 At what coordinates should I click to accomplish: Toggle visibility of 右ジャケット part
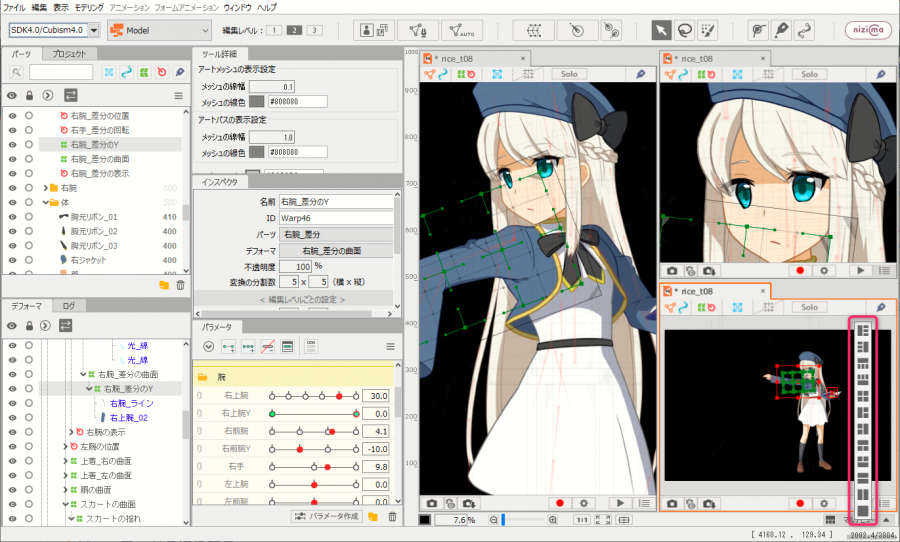[12, 260]
